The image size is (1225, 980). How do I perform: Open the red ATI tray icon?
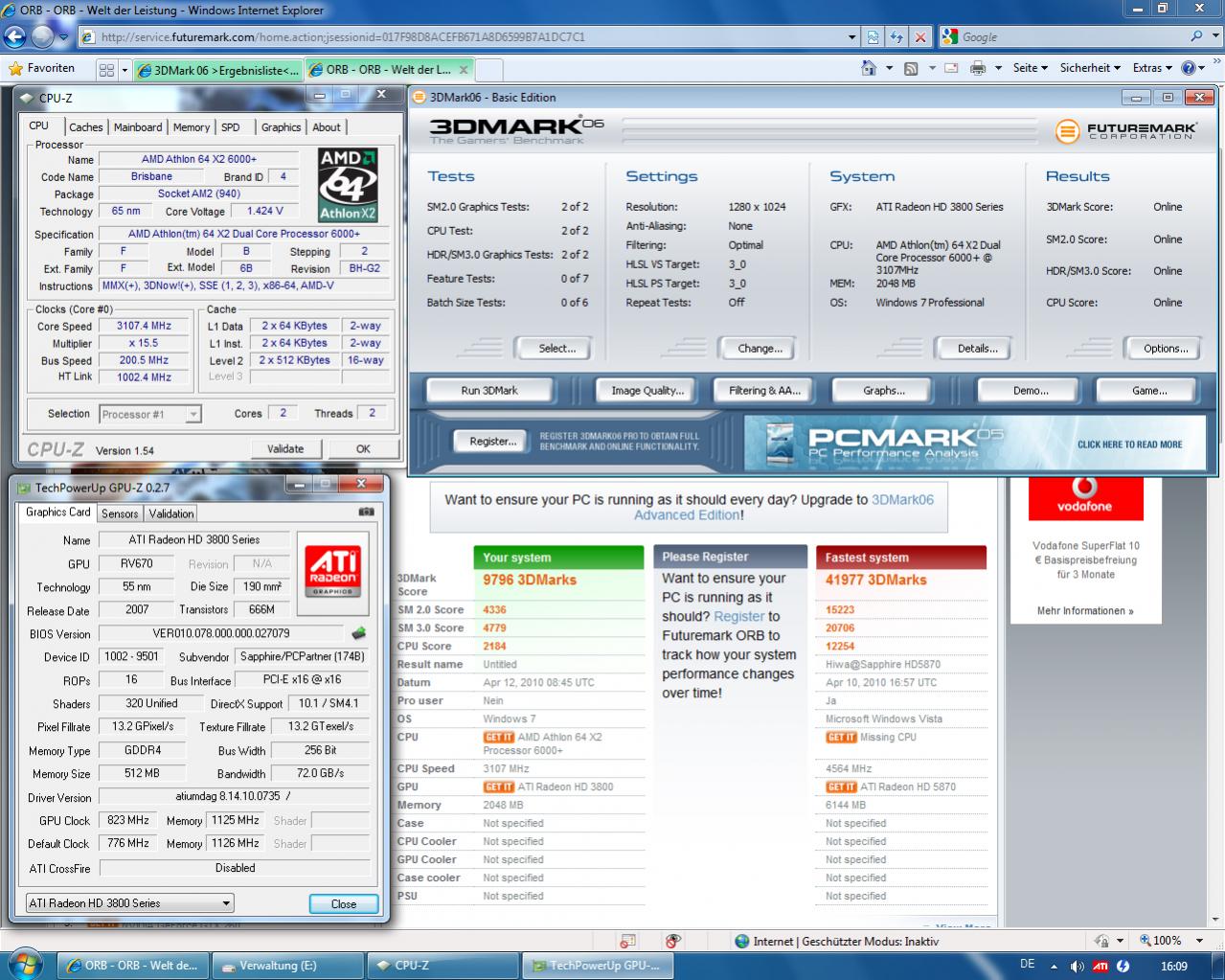(x=1100, y=966)
